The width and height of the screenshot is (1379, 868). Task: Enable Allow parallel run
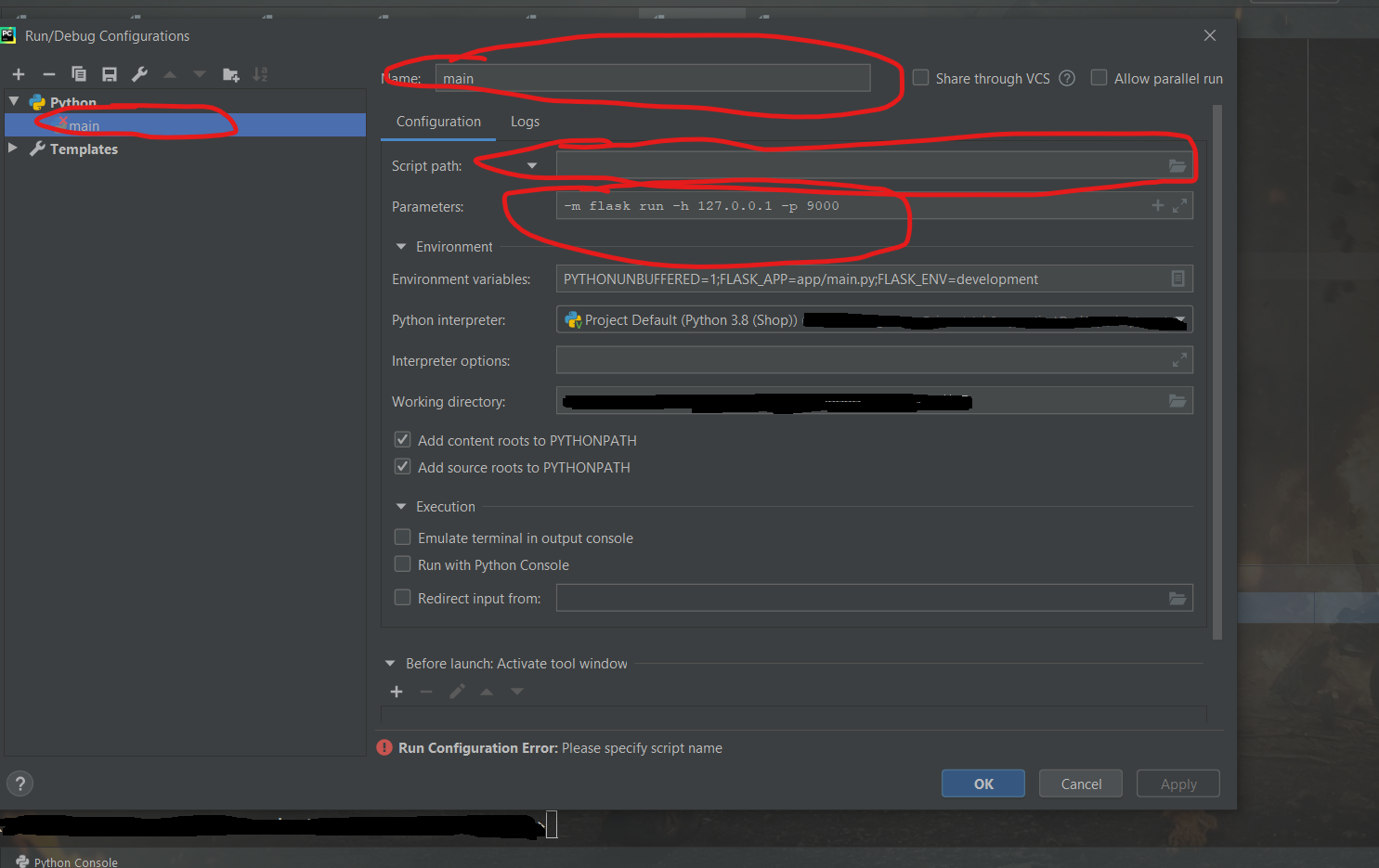coord(1099,78)
